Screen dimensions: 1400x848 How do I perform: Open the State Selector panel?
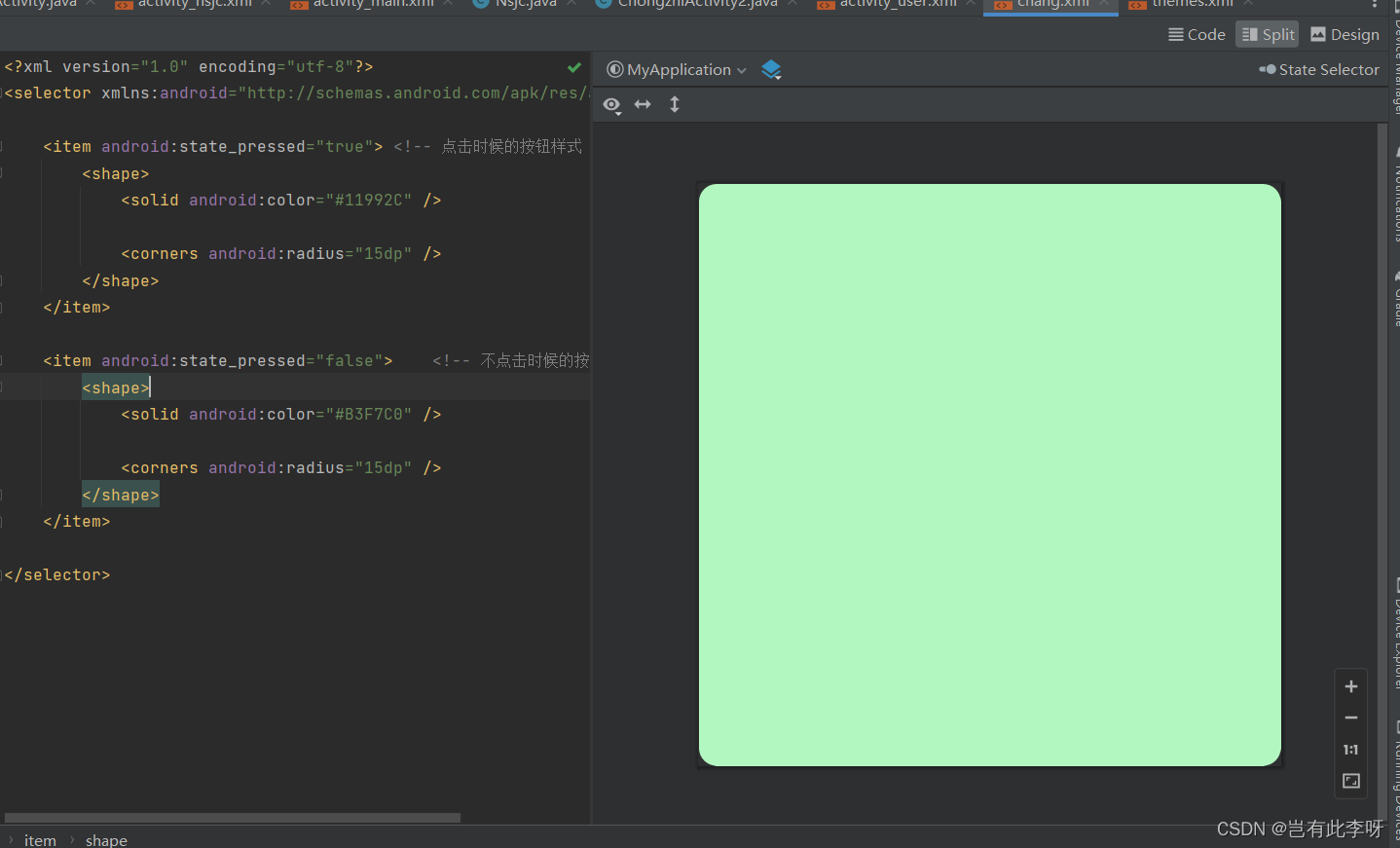coord(1319,69)
